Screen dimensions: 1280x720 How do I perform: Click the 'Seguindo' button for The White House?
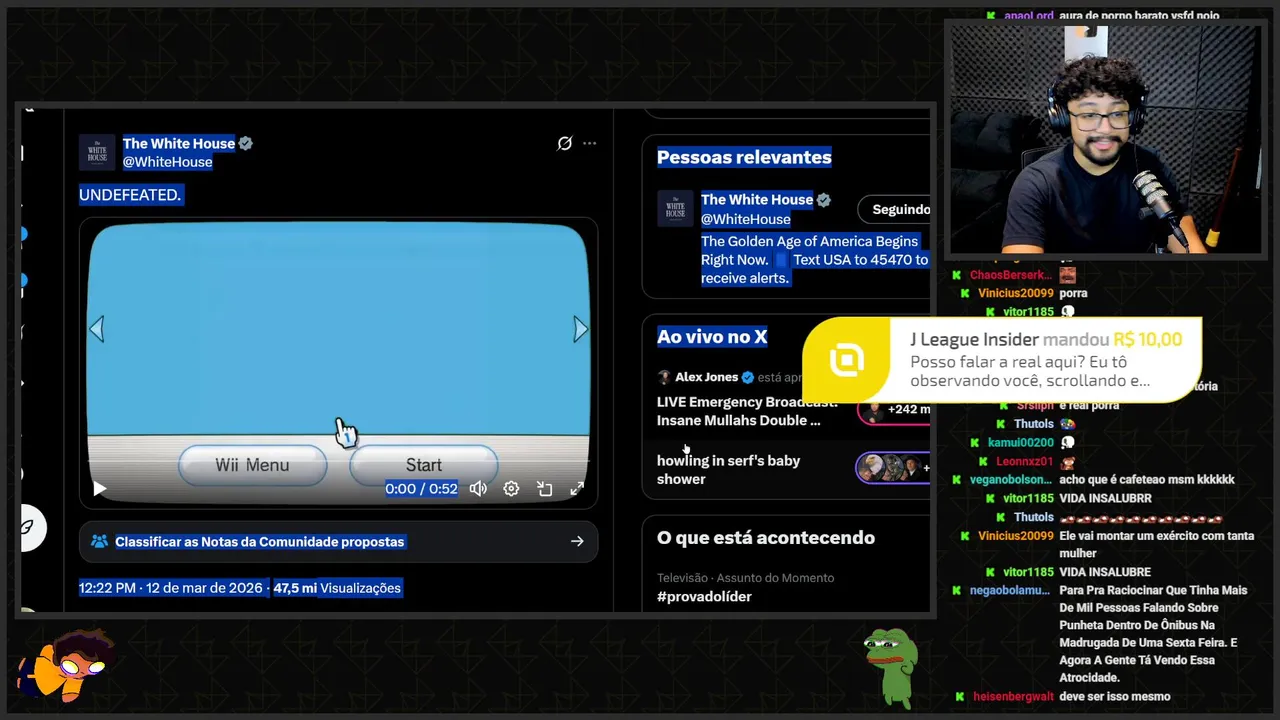pos(896,209)
